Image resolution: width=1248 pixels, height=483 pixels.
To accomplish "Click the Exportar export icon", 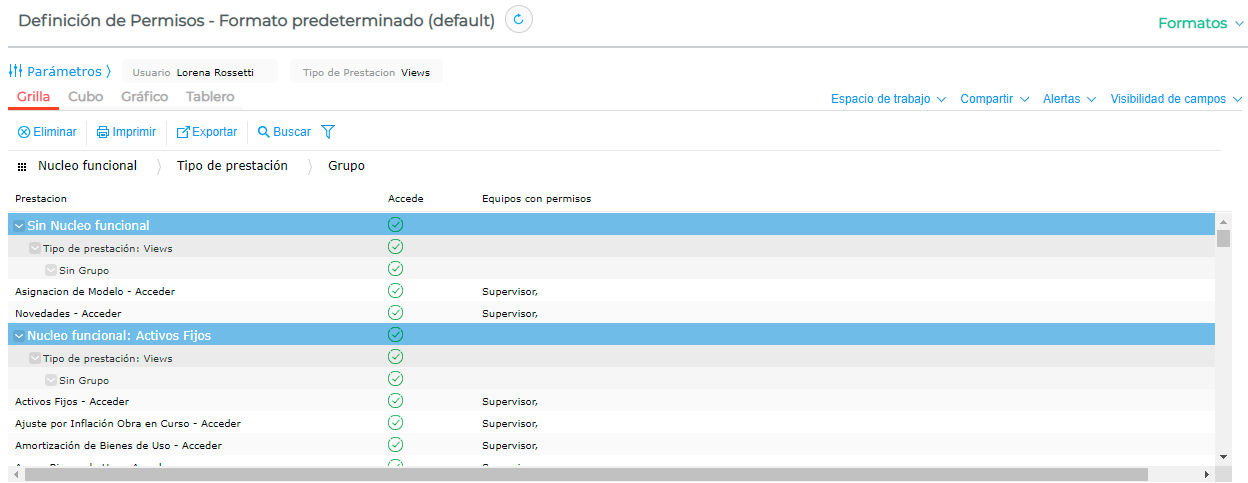I will 183,132.
